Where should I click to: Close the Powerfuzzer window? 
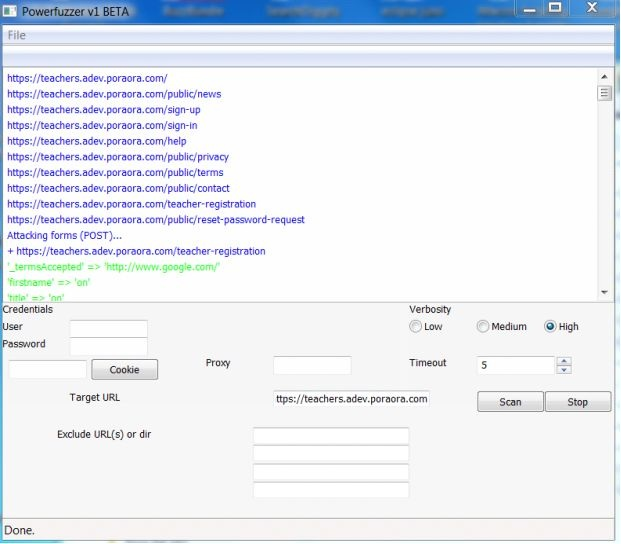592,8
